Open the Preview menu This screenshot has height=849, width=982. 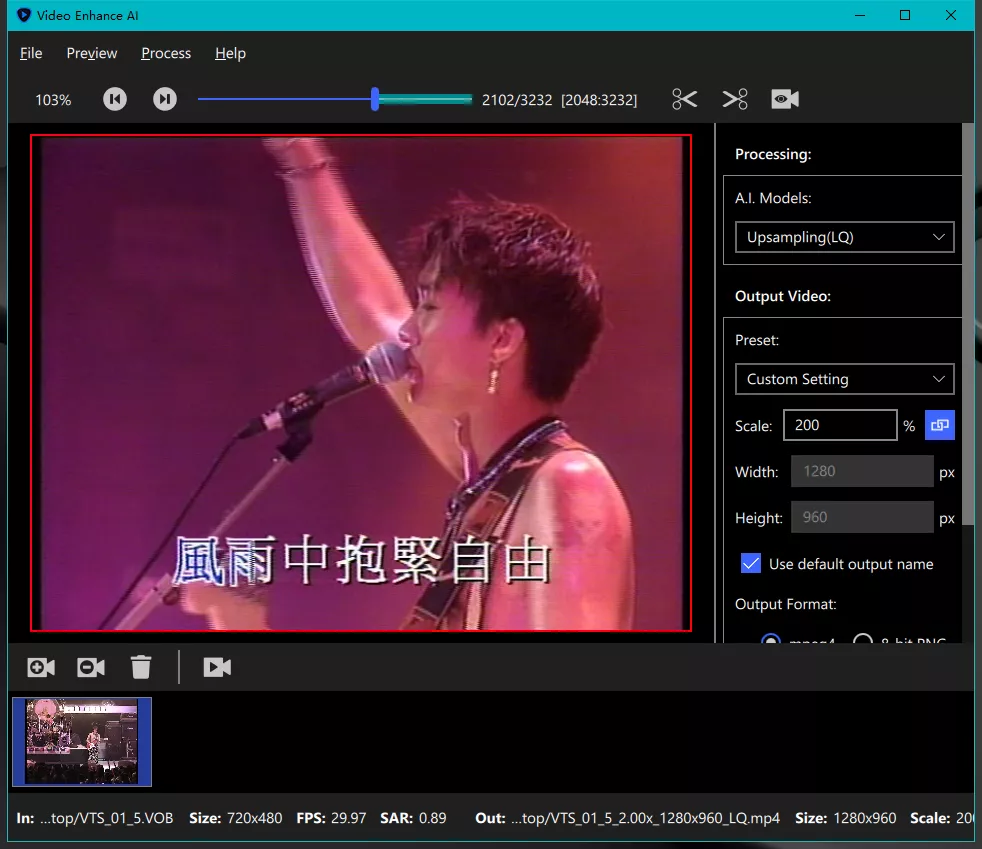(91, 53)
